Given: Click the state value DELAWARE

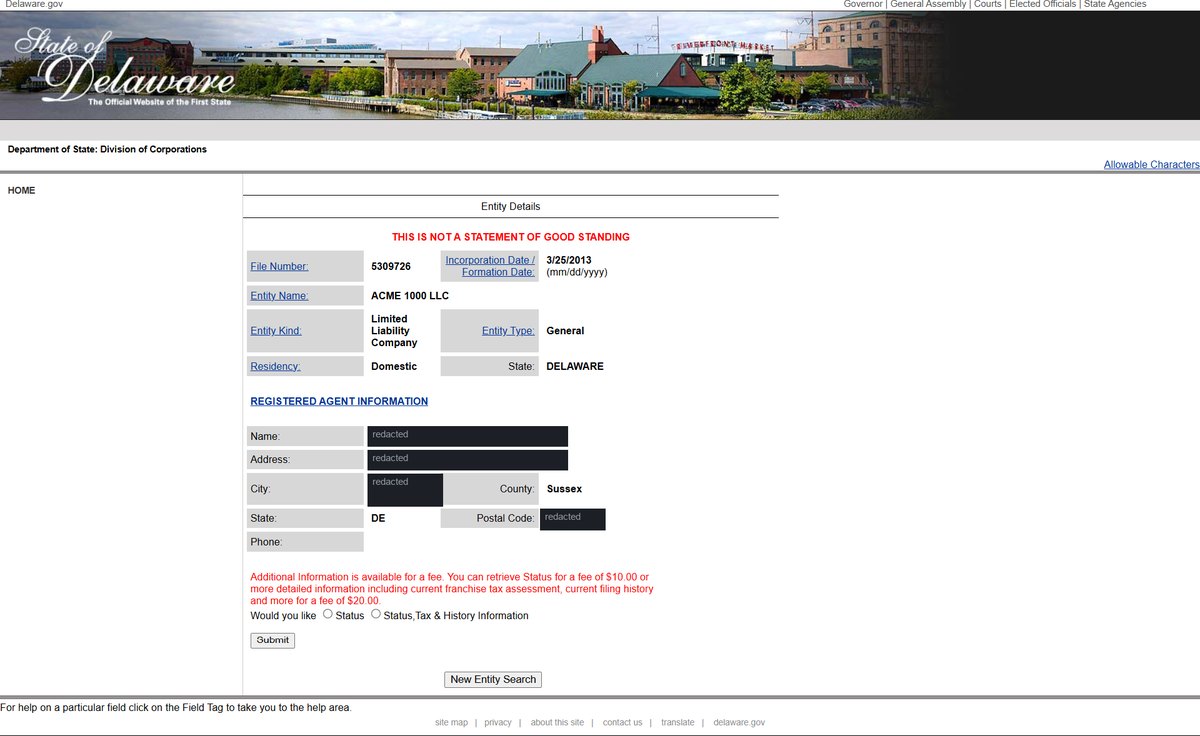Looking at the screenshot, I should pos(575,366).
